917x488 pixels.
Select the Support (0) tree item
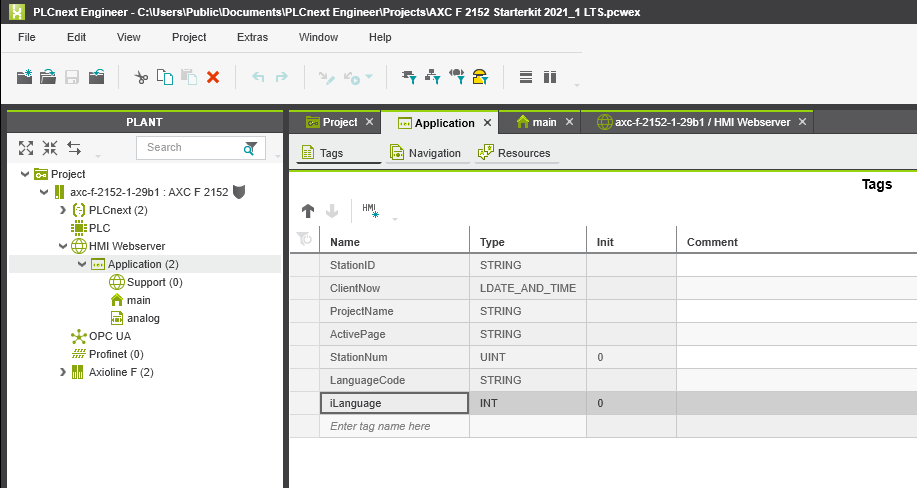146,283
